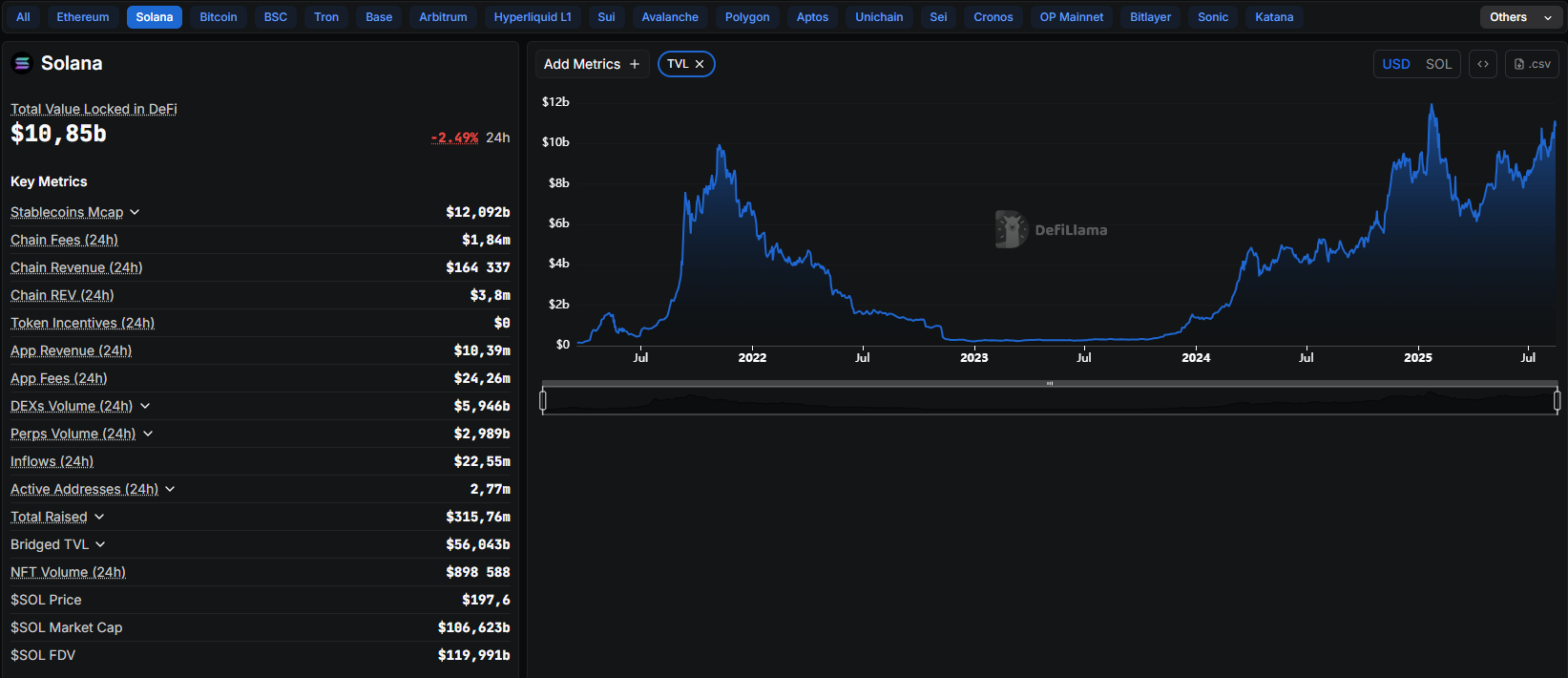1568x678 pixels.
Task: Click the Chain Revenue (24h) label
Action: [x=76, y=267]
